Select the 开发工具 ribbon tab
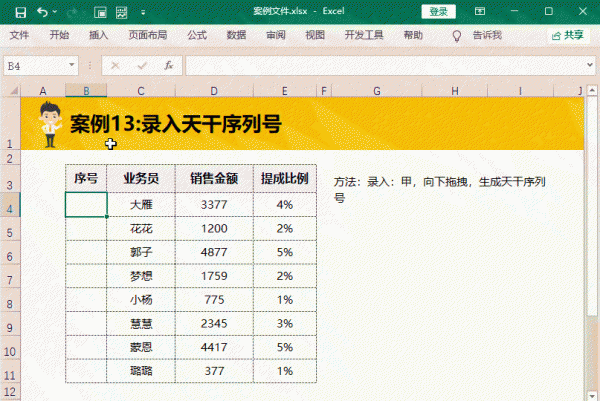This screenshot has width=600, height=401. (x=364, y=35)
